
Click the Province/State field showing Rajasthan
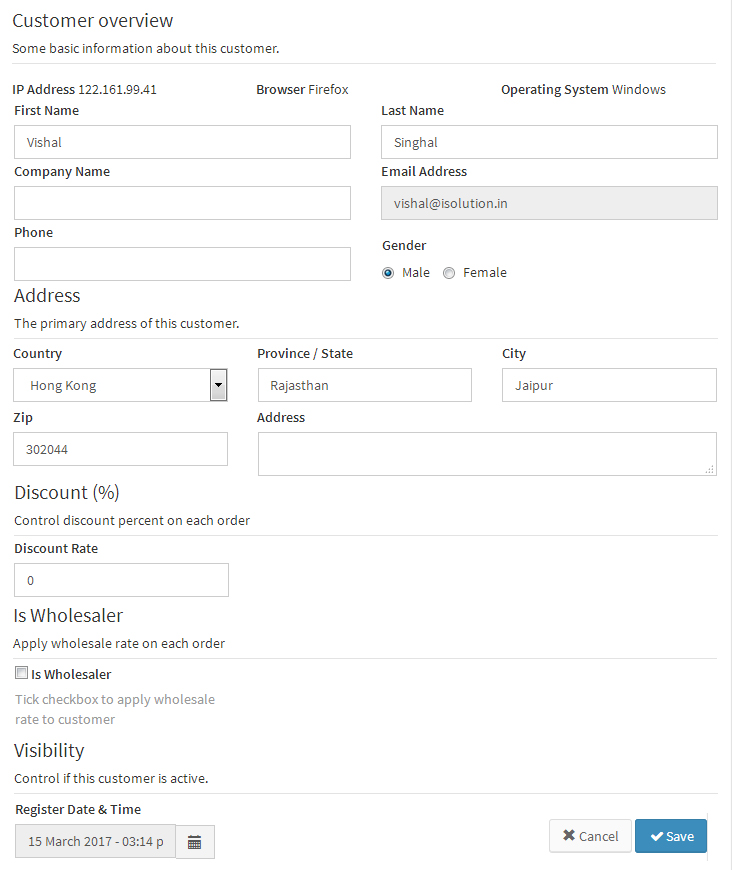pyautogui.click(x=364, y=385)
